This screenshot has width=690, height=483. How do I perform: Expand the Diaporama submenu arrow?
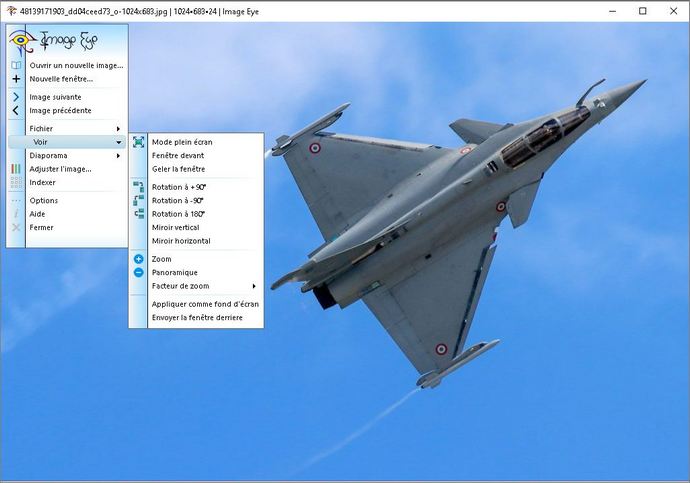pos(118,156)
